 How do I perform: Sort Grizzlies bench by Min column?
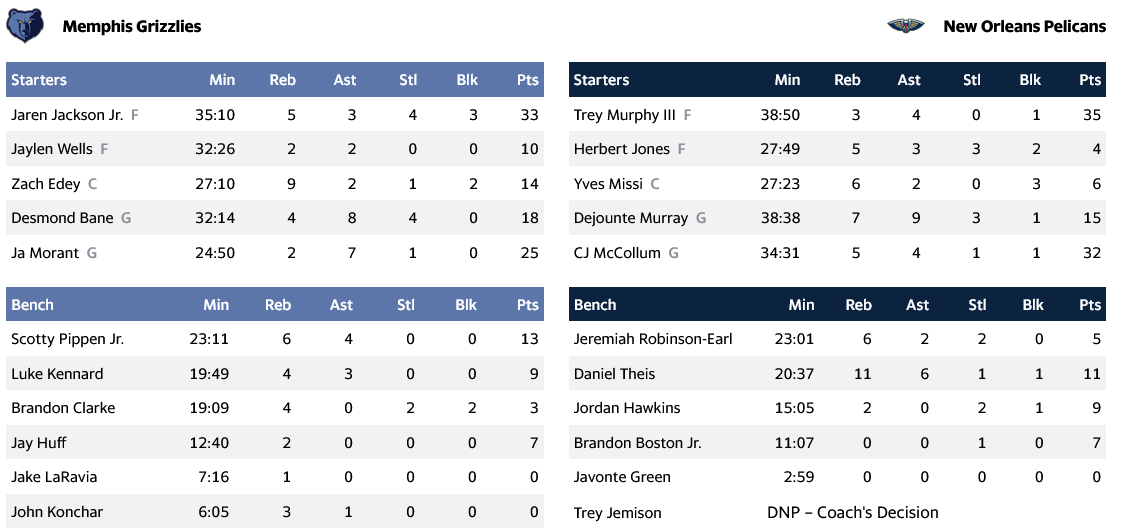(x=216, y=305)
